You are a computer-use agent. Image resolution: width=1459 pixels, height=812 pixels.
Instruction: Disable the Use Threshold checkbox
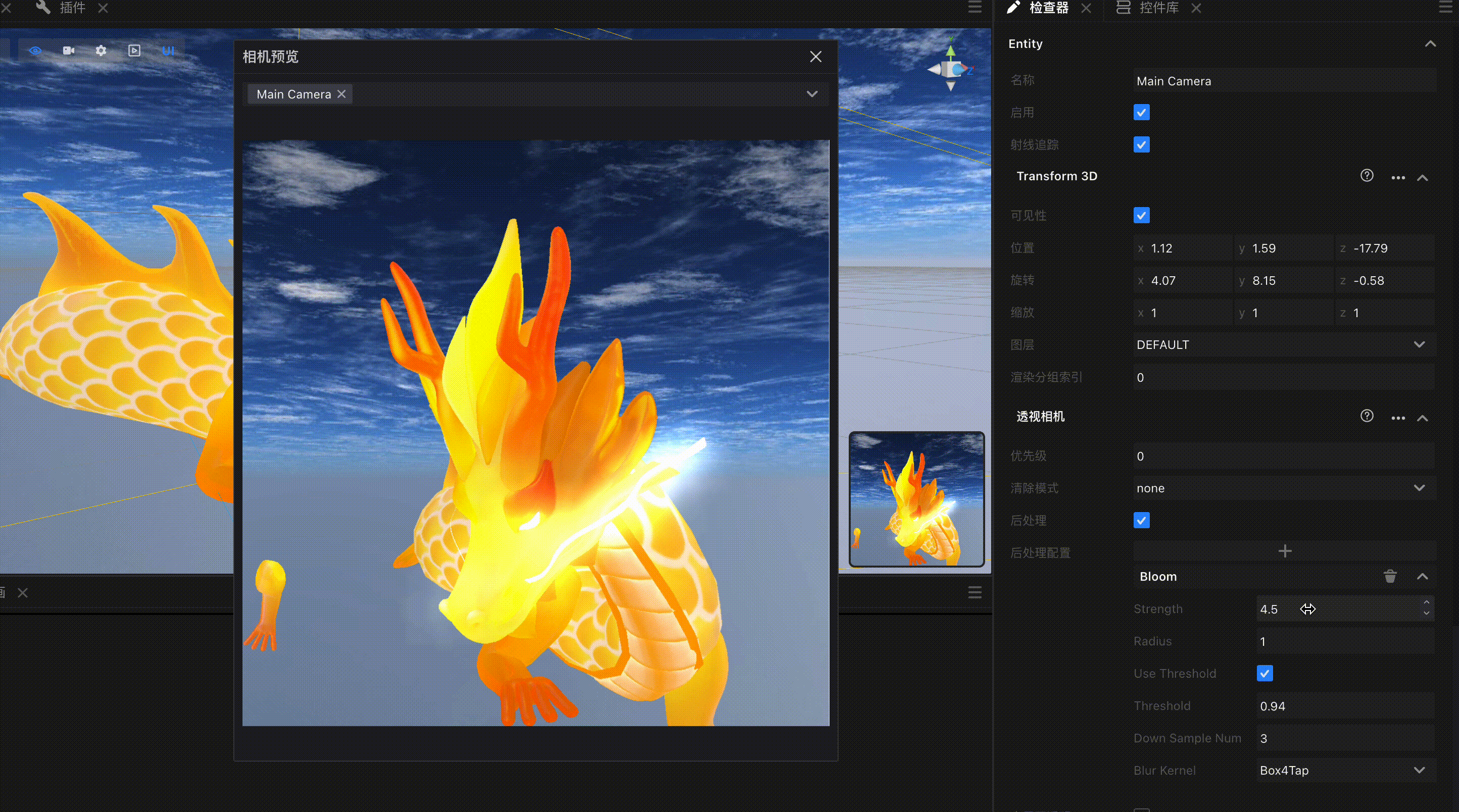click(x=1265, y=673)
